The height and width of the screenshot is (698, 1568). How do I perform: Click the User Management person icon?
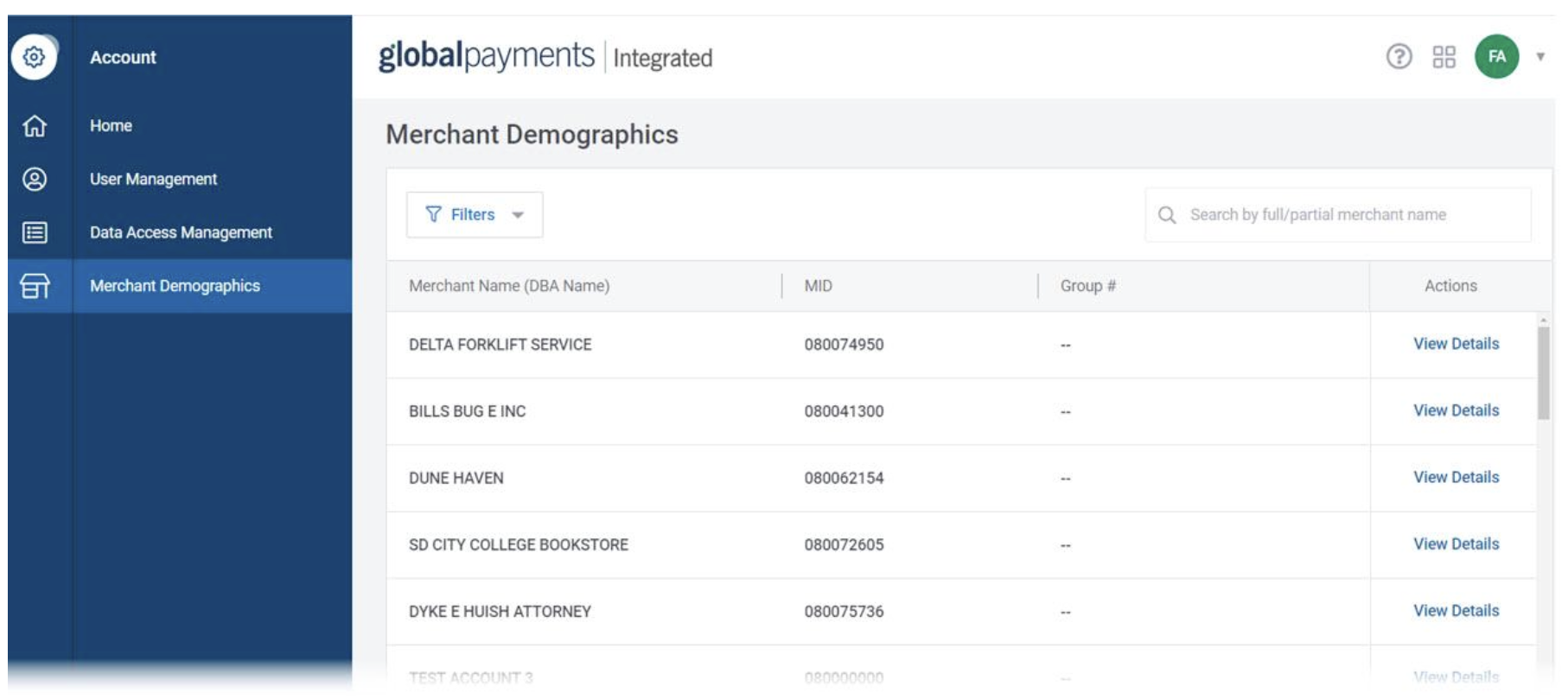pyautogui.click(x=35, y=179)
